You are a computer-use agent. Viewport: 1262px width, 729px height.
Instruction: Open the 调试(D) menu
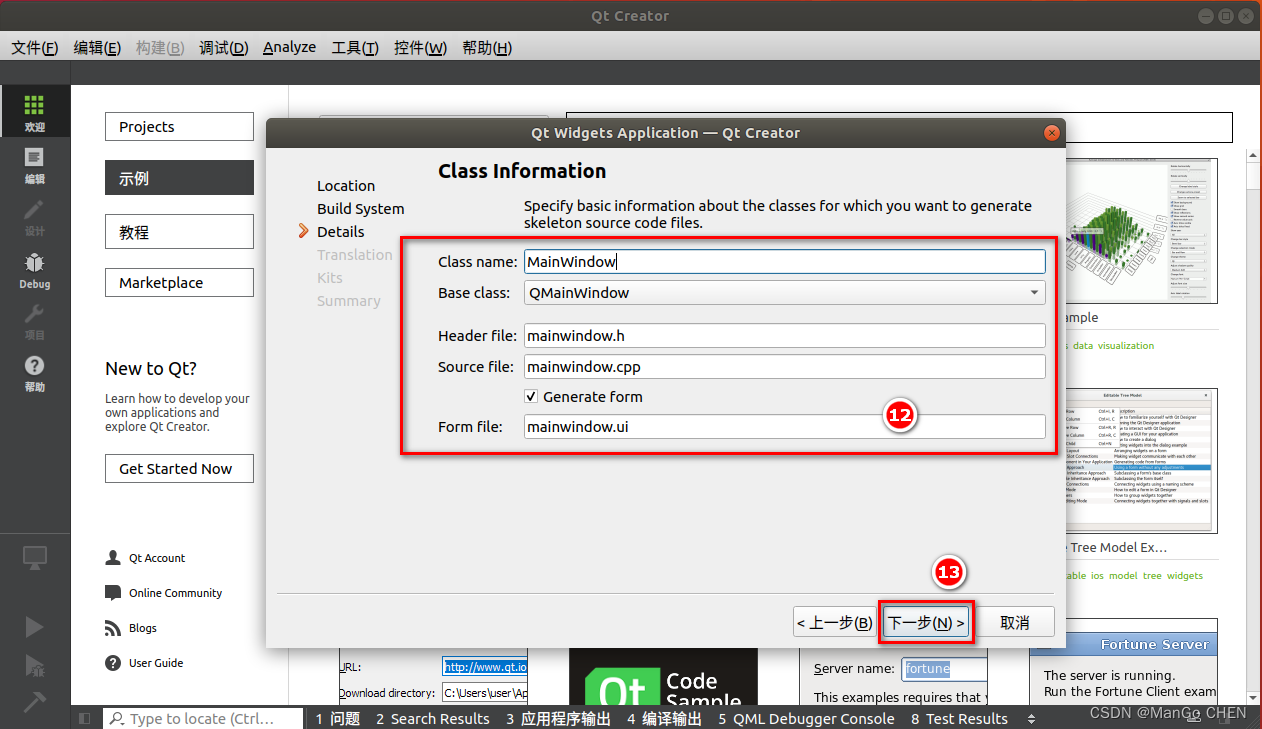[x=223, y=47]
